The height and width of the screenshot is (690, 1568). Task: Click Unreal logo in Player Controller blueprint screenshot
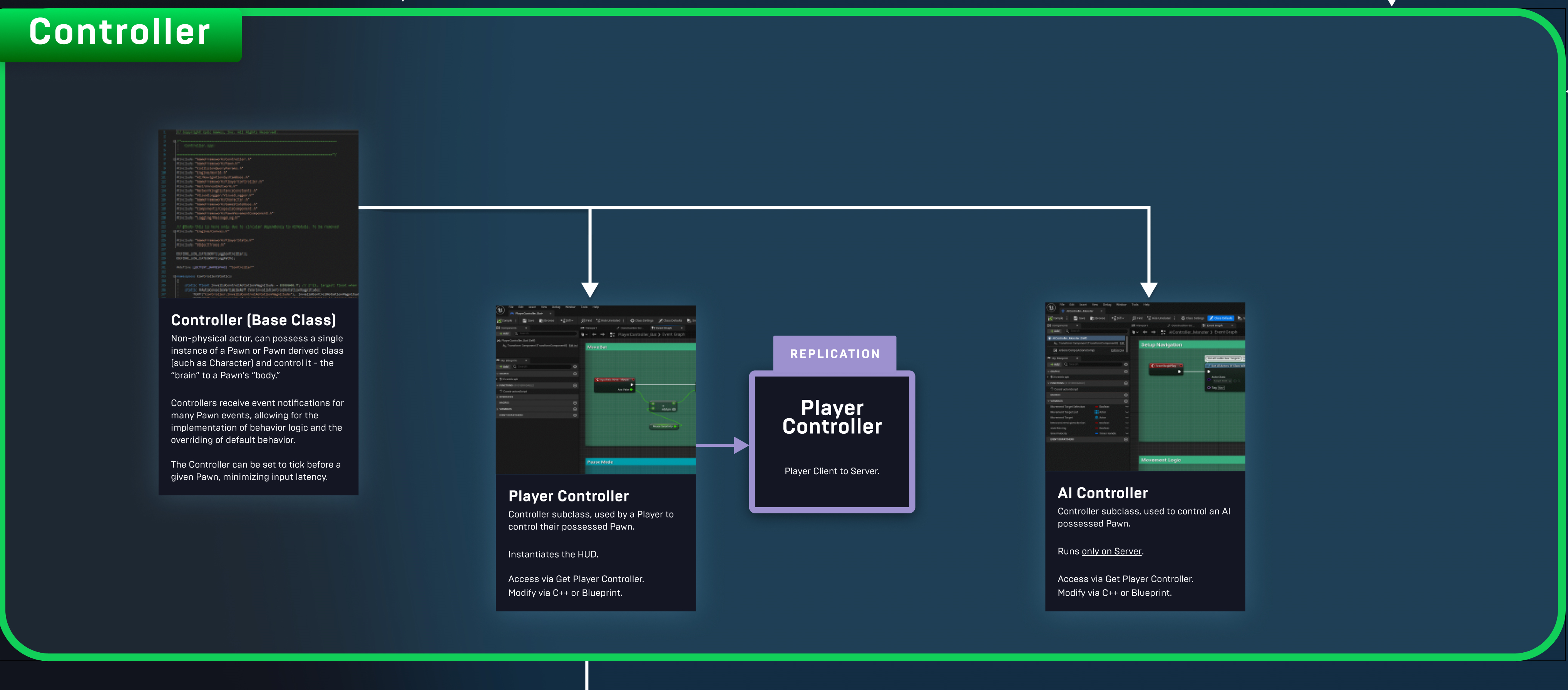tap(500, 310)
